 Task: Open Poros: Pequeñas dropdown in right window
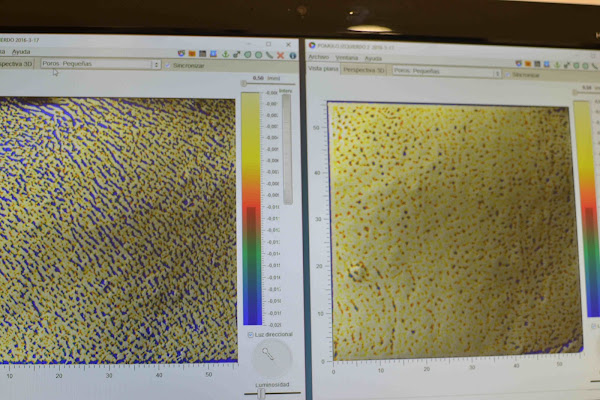pos(447,72)
